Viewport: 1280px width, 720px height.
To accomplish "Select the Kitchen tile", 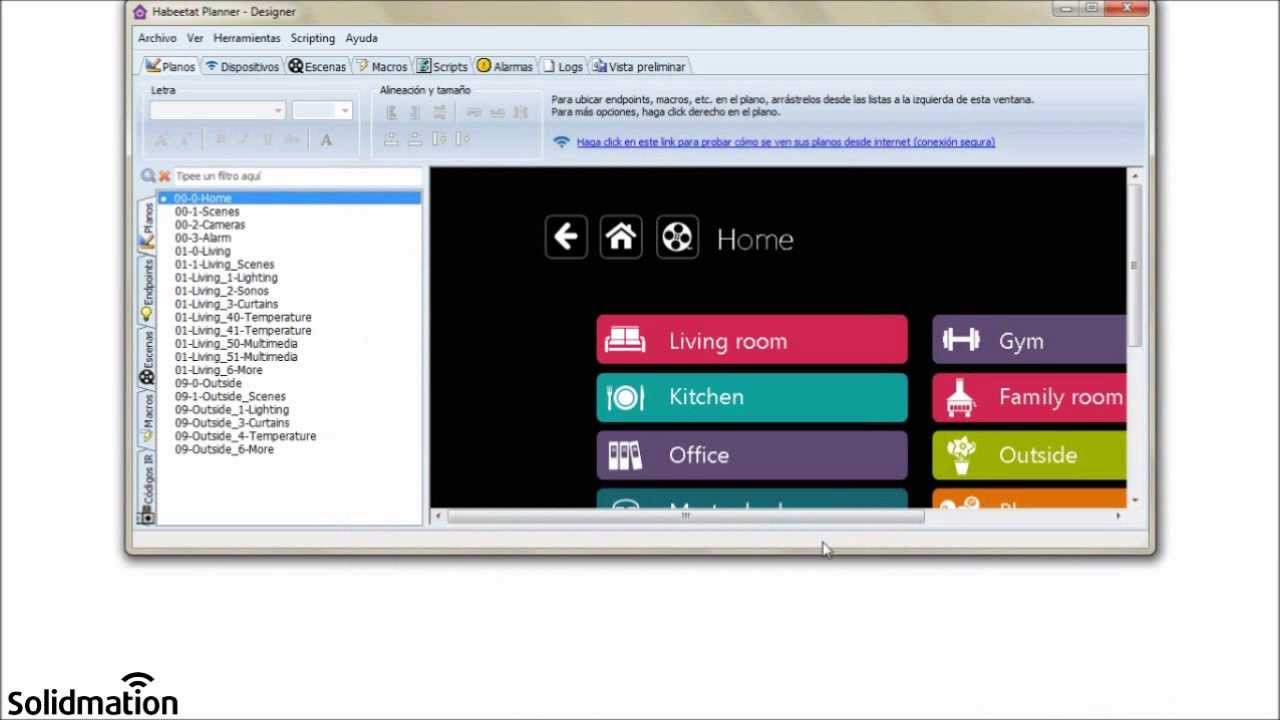I will (752, 397).
